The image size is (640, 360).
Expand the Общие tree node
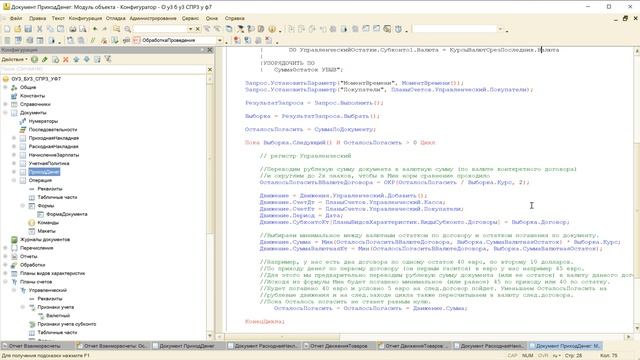[5, 87]
